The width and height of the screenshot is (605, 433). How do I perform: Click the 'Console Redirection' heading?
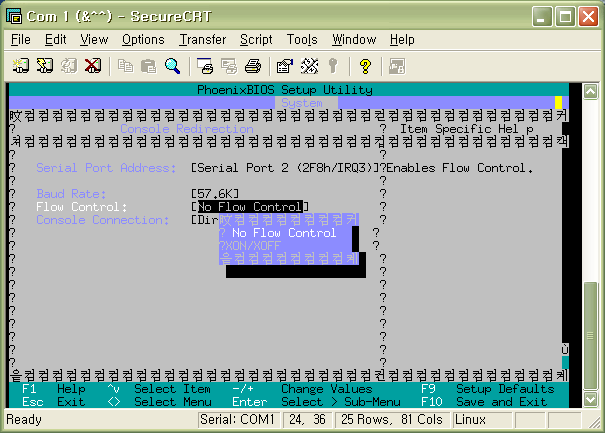(187, 129)
